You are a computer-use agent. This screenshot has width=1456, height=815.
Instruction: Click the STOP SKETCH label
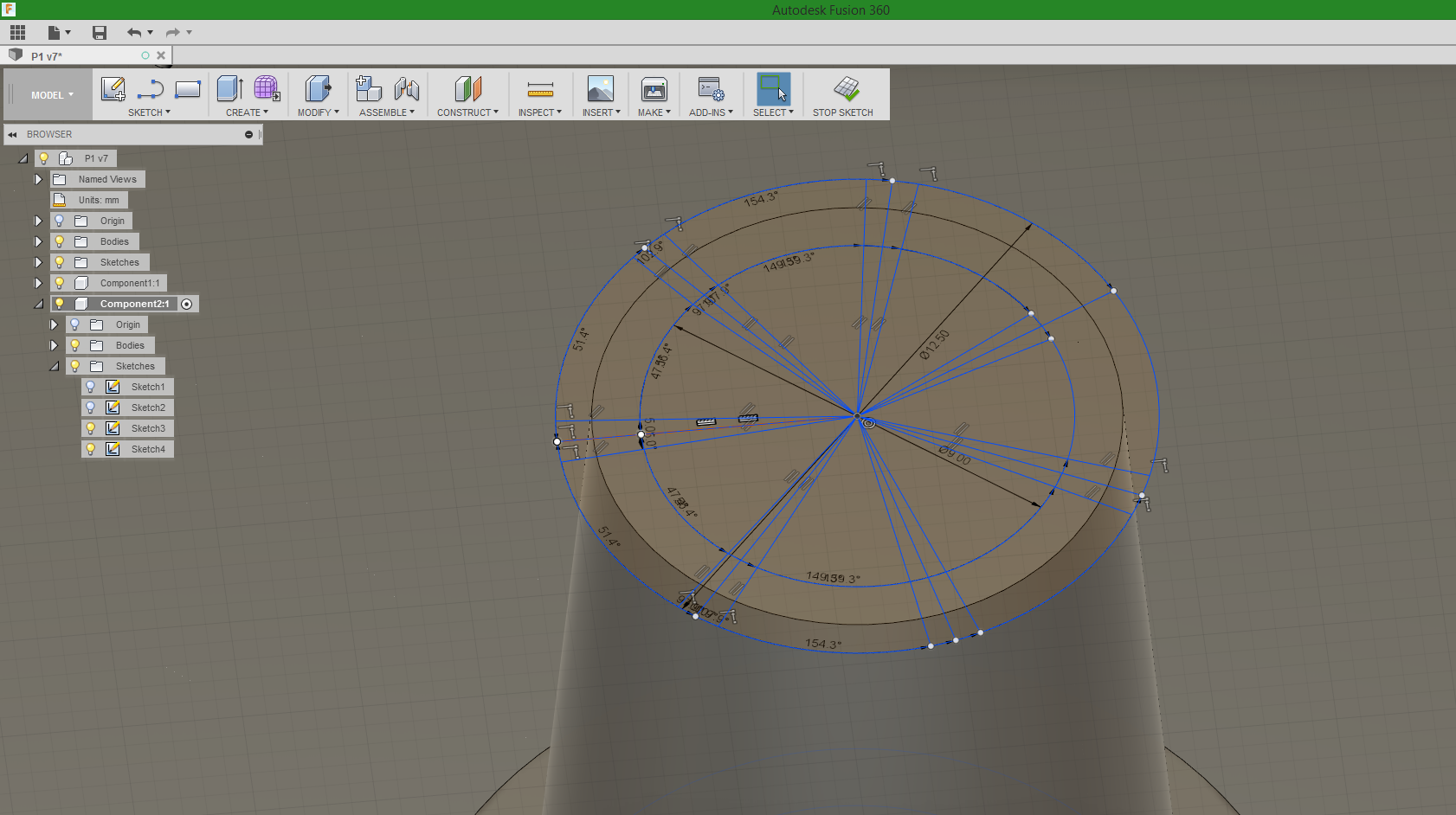pyautogui.click(x=842, y=112)
